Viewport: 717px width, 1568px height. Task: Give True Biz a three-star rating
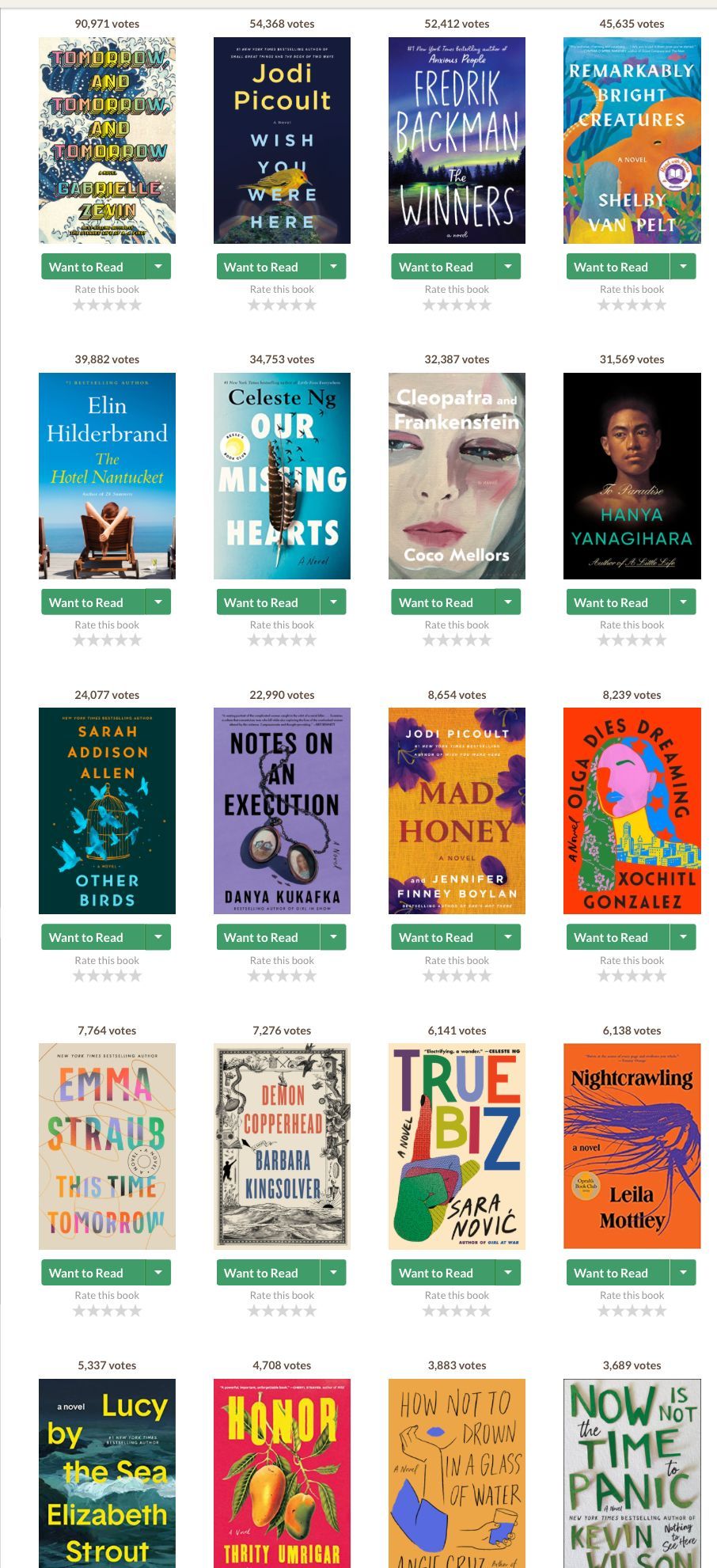(x=457, y=1311)
